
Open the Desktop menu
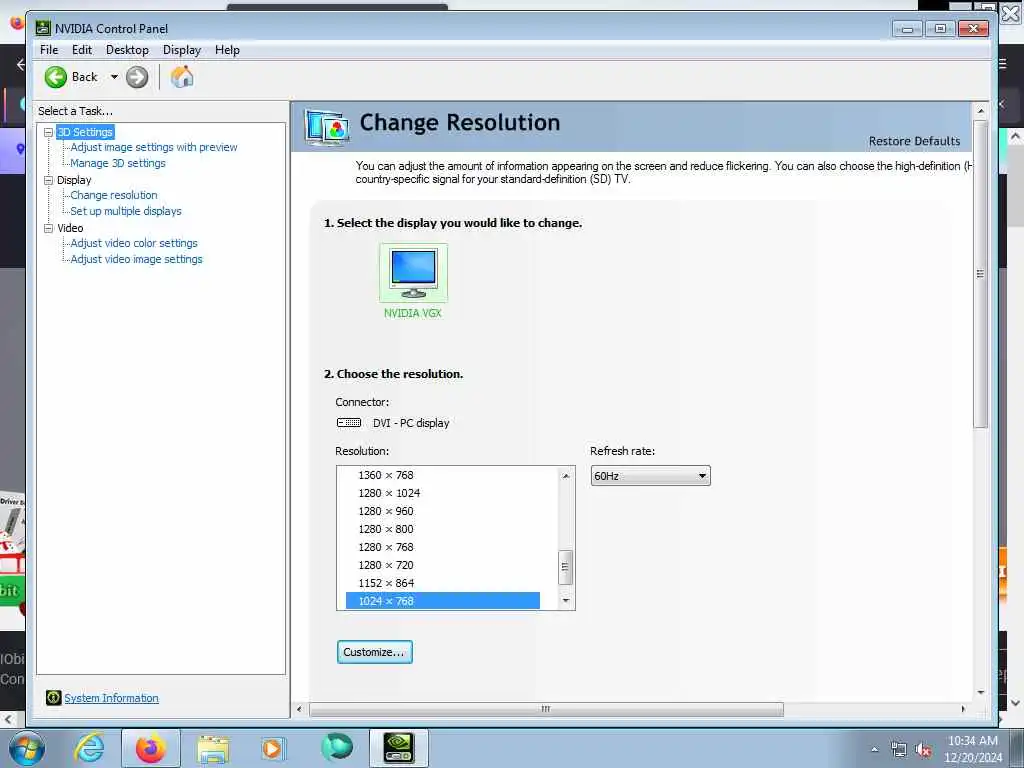pyautogui.click(x=127, y=50)
